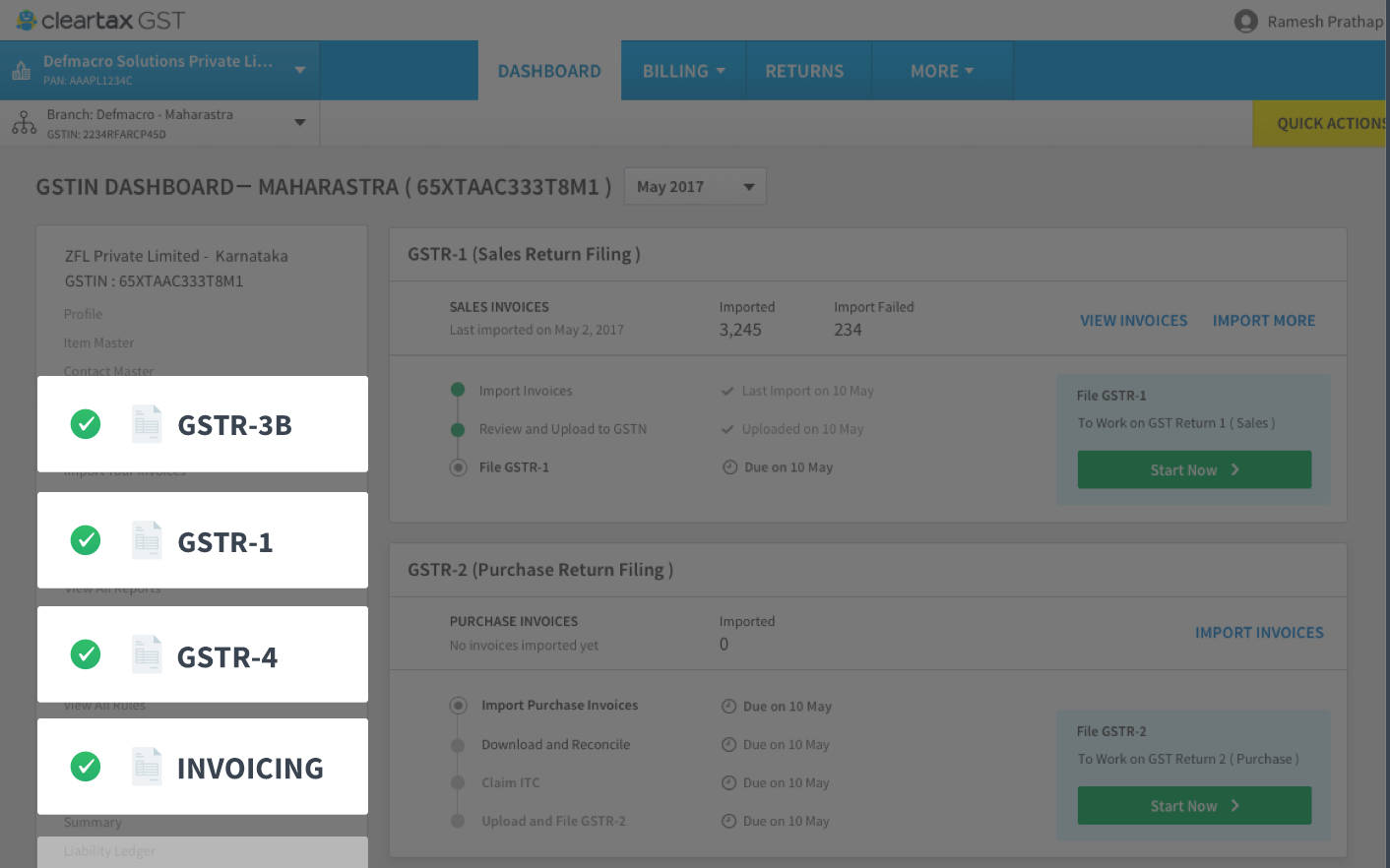Expand the Branch: Defmacro - Maharastra selector
This screenshot has width=1390, height=868.
pyautogui.click(x=300, y=123)
